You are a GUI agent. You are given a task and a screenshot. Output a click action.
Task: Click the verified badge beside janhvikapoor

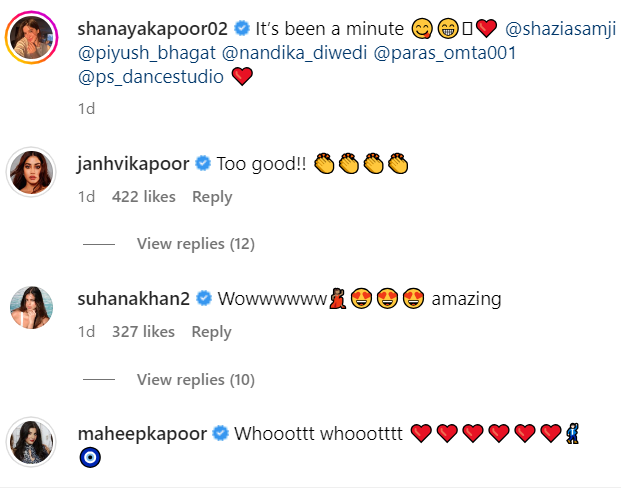[203, 164]
